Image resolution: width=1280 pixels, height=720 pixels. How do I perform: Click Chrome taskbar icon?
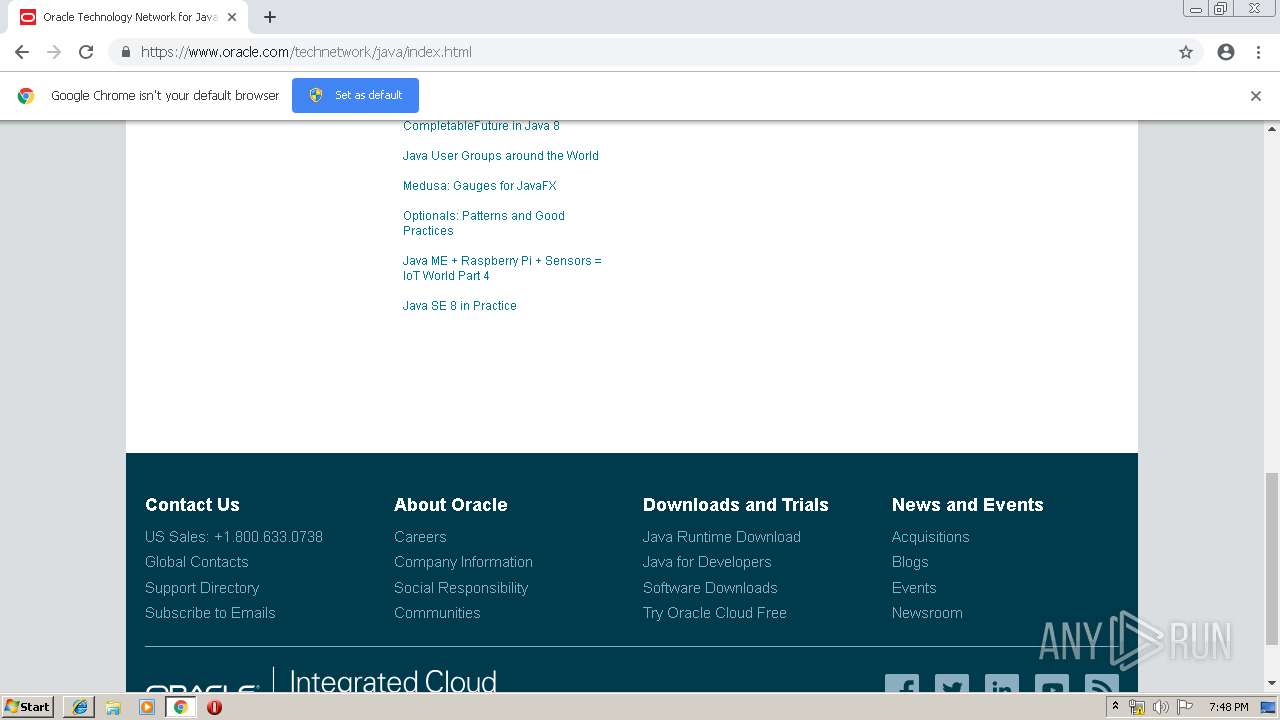181,707
